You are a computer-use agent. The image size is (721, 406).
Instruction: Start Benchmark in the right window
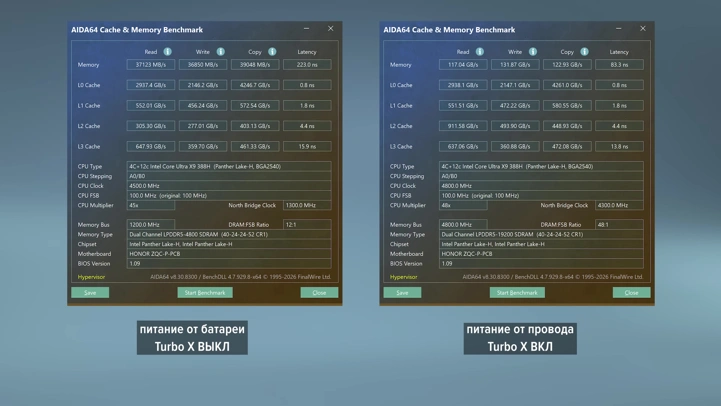pos(517,292)
